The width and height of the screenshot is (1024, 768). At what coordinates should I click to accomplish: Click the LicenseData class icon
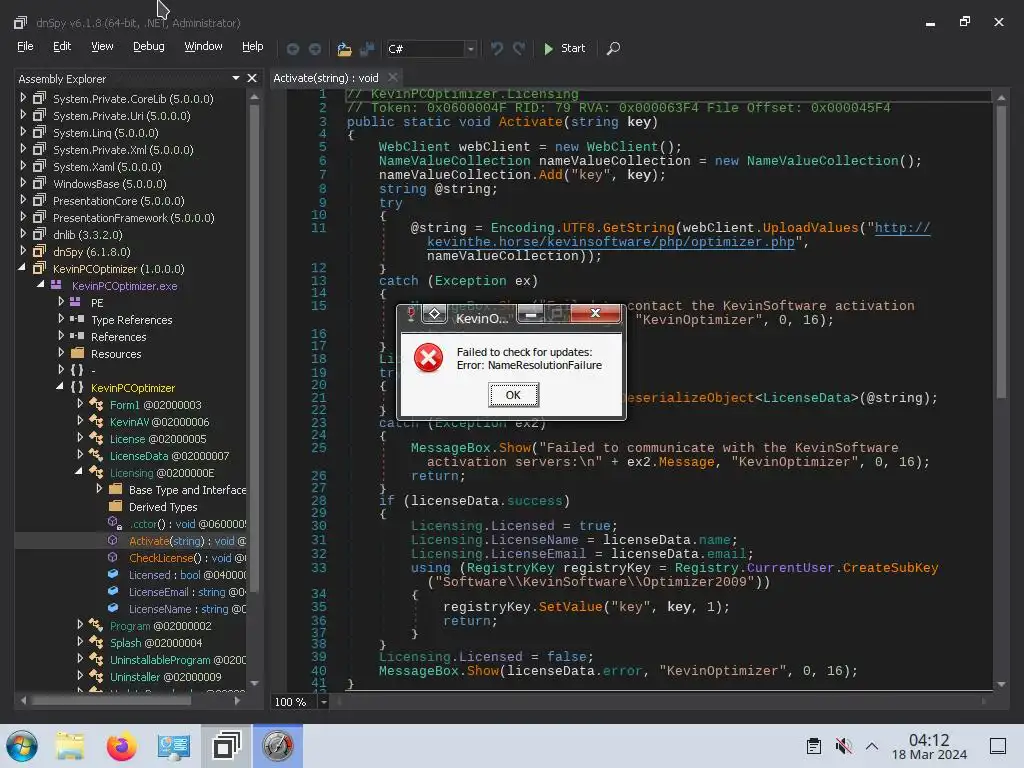pyautogui.click(x=96, y=455)
